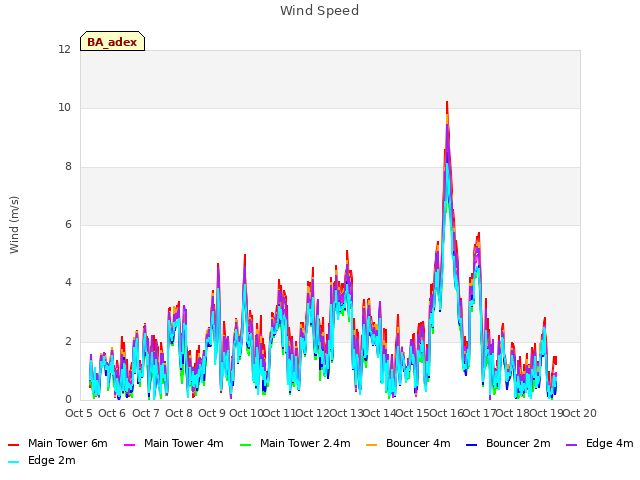Toggle Main Tower 4m legend entry

click(174, 444)
